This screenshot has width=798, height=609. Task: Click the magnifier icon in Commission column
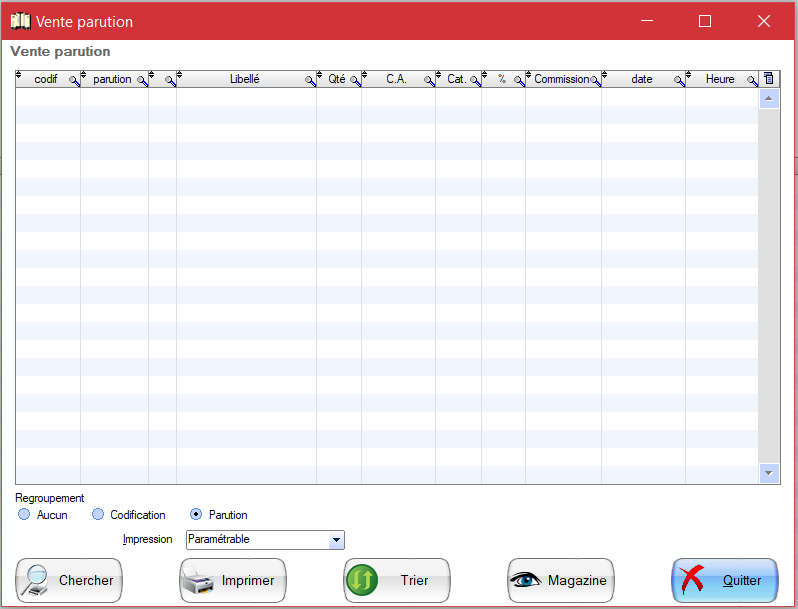pyautogui.click(x=595, y=81)
